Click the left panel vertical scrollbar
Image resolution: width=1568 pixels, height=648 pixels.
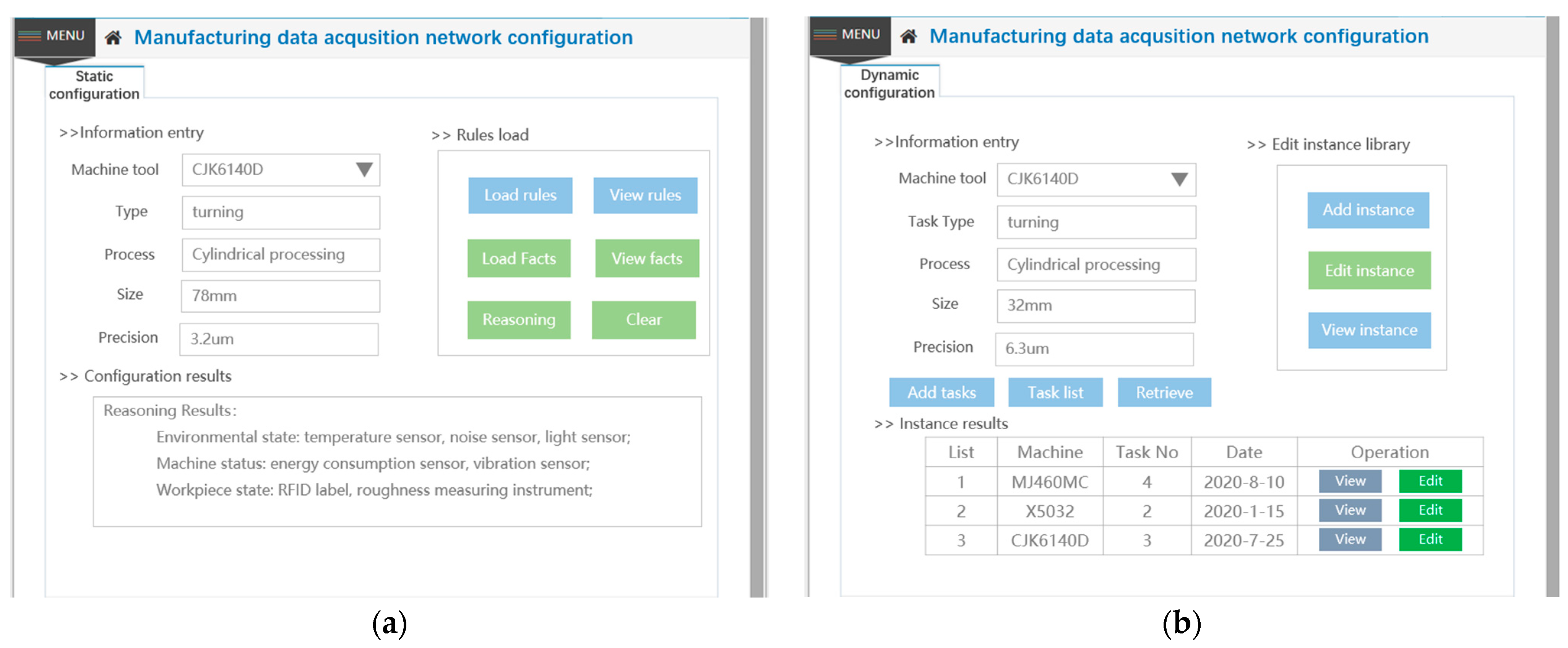(x=756, y=304)
